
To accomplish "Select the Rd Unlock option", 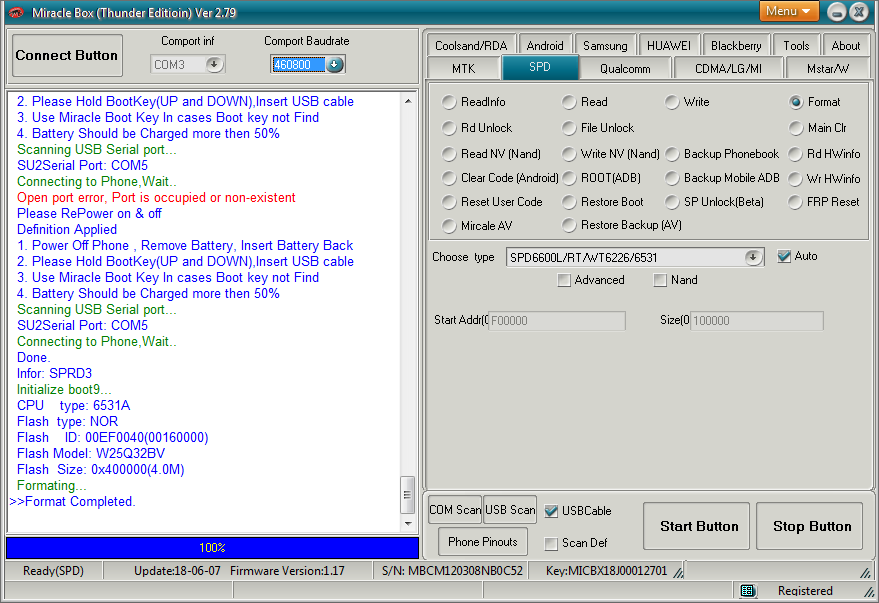I will point(477,128).
